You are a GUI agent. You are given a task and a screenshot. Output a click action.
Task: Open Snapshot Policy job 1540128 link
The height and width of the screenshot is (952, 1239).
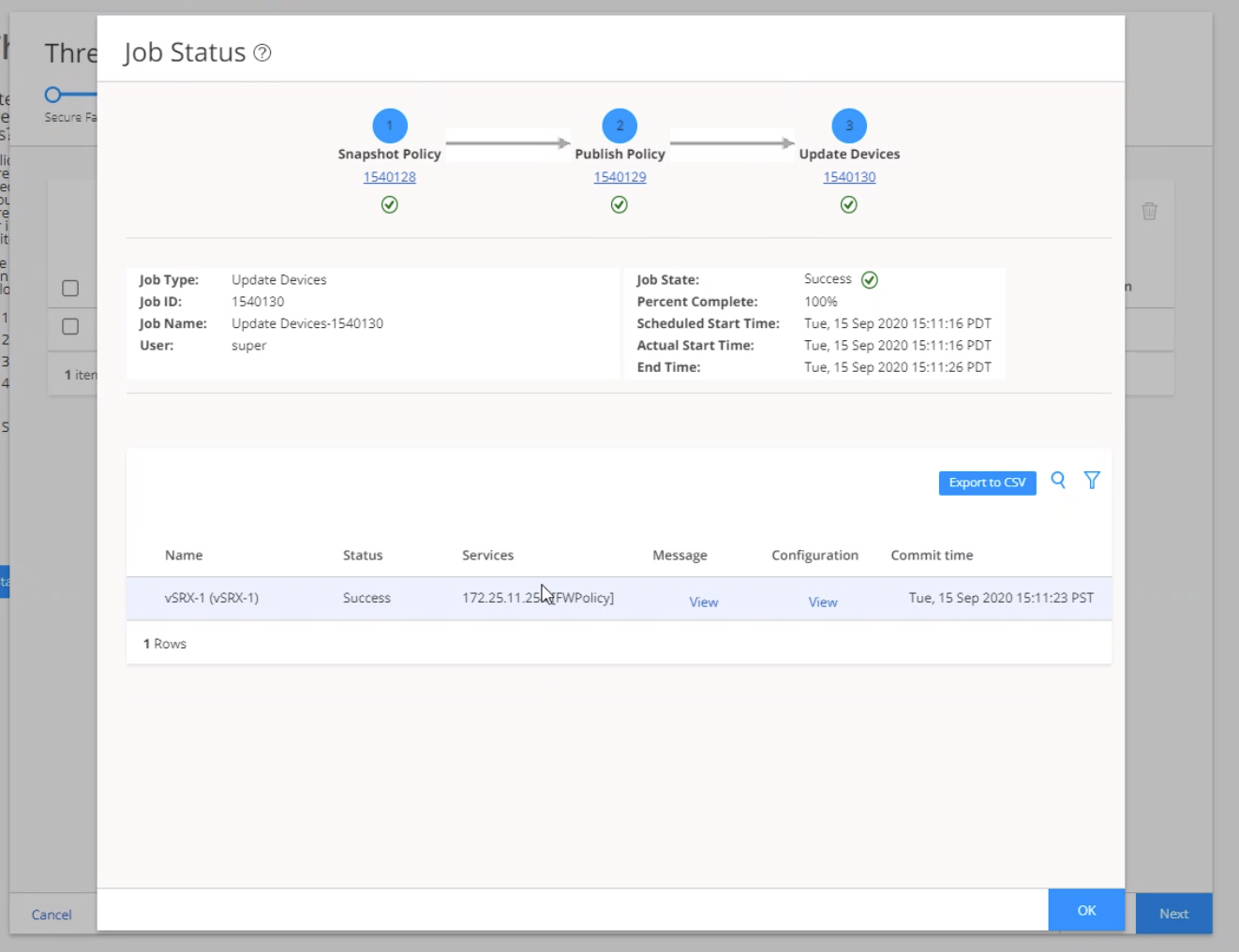pos(390,177)
